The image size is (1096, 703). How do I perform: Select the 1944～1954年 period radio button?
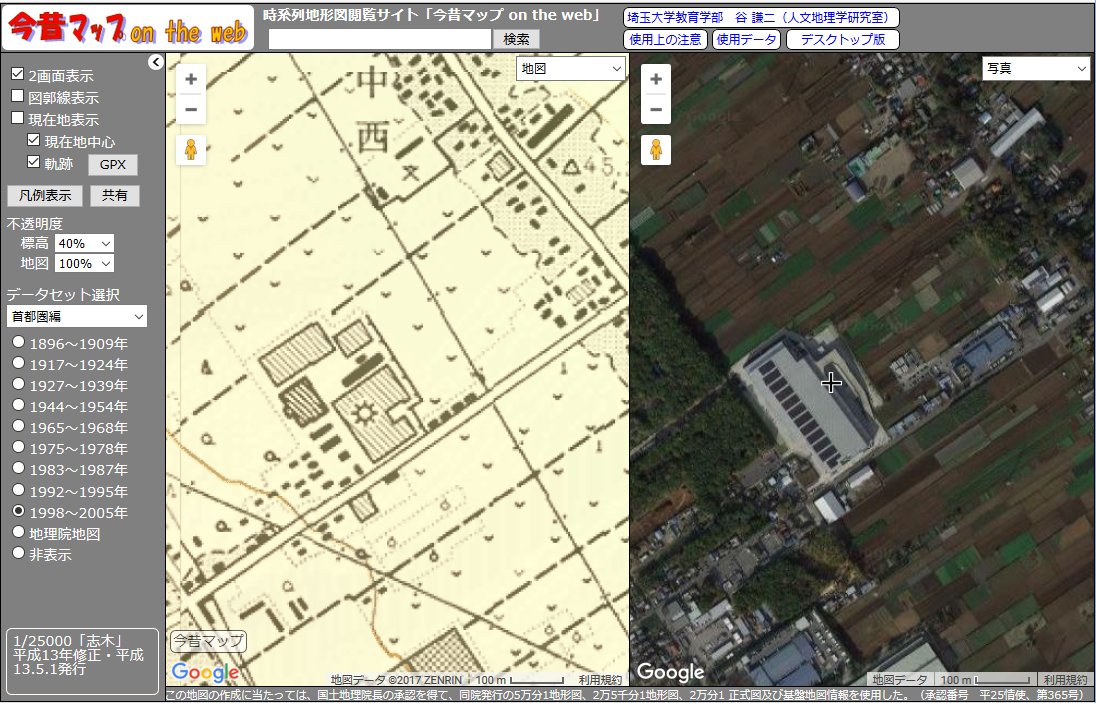click(18, 405)
